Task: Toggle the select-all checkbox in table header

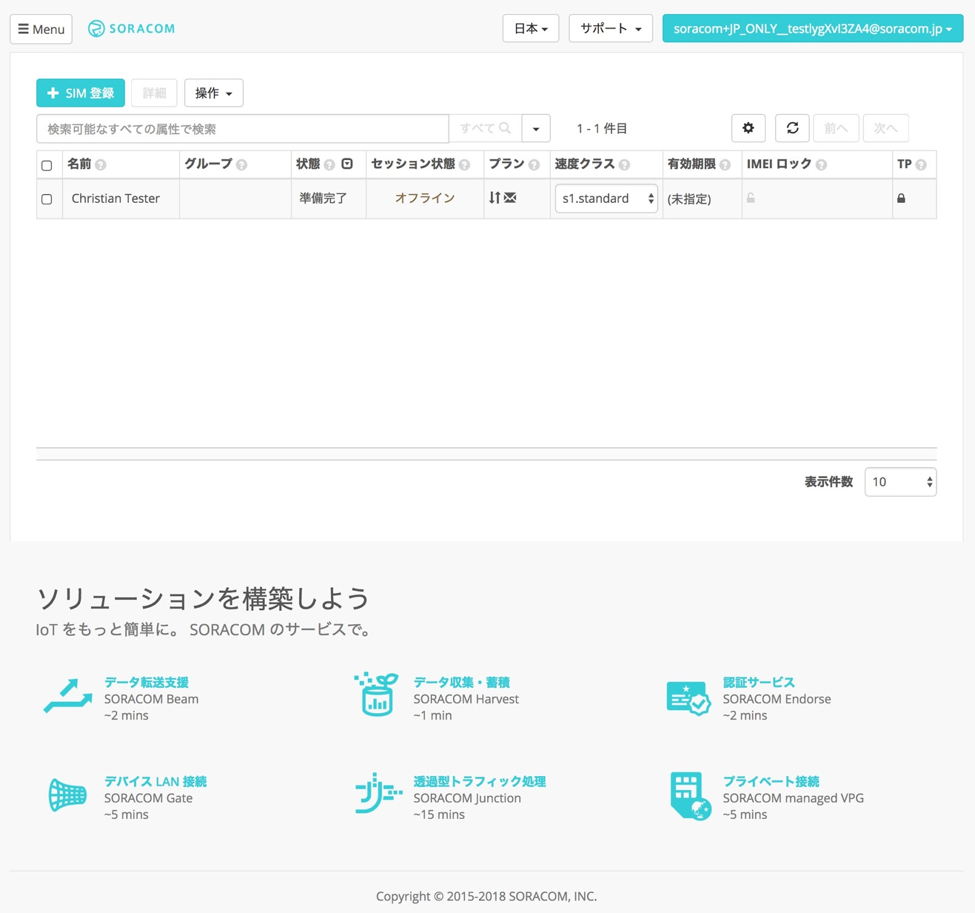Action: (47, 165)
